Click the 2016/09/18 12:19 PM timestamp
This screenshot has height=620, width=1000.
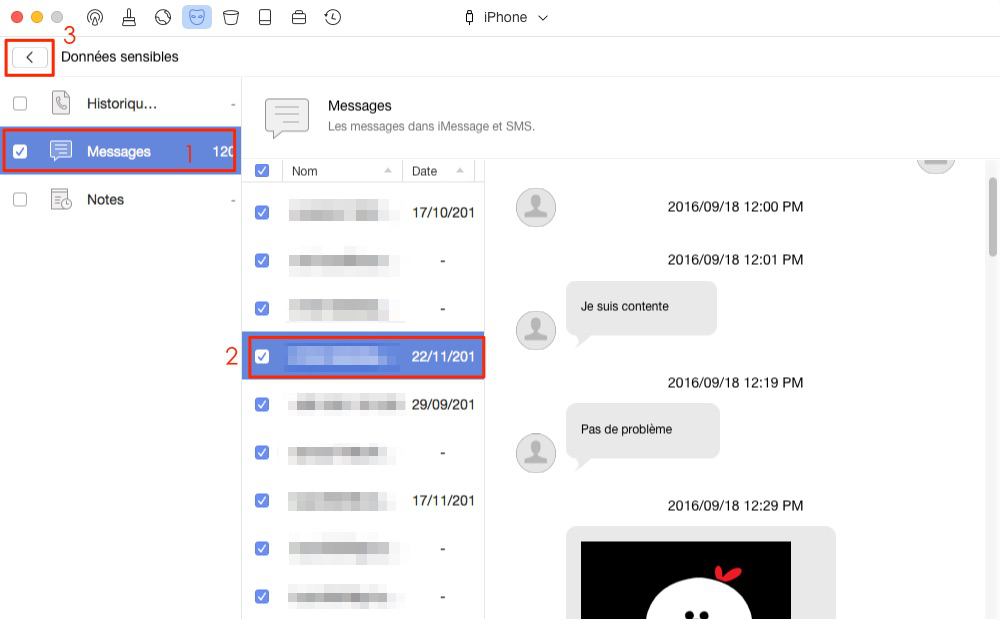(735, 383)
